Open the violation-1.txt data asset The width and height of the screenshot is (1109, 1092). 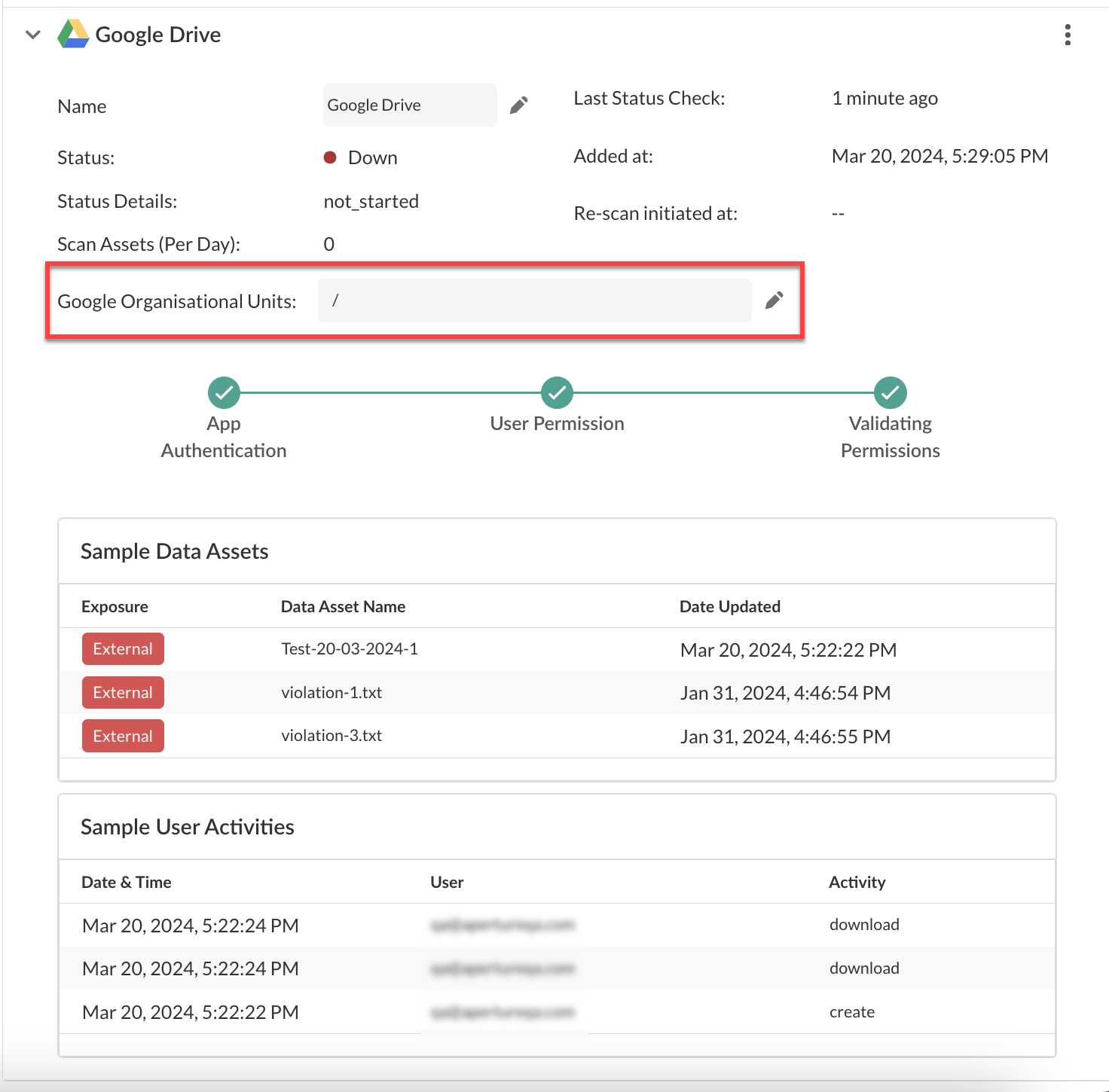(x=331, y=693)
